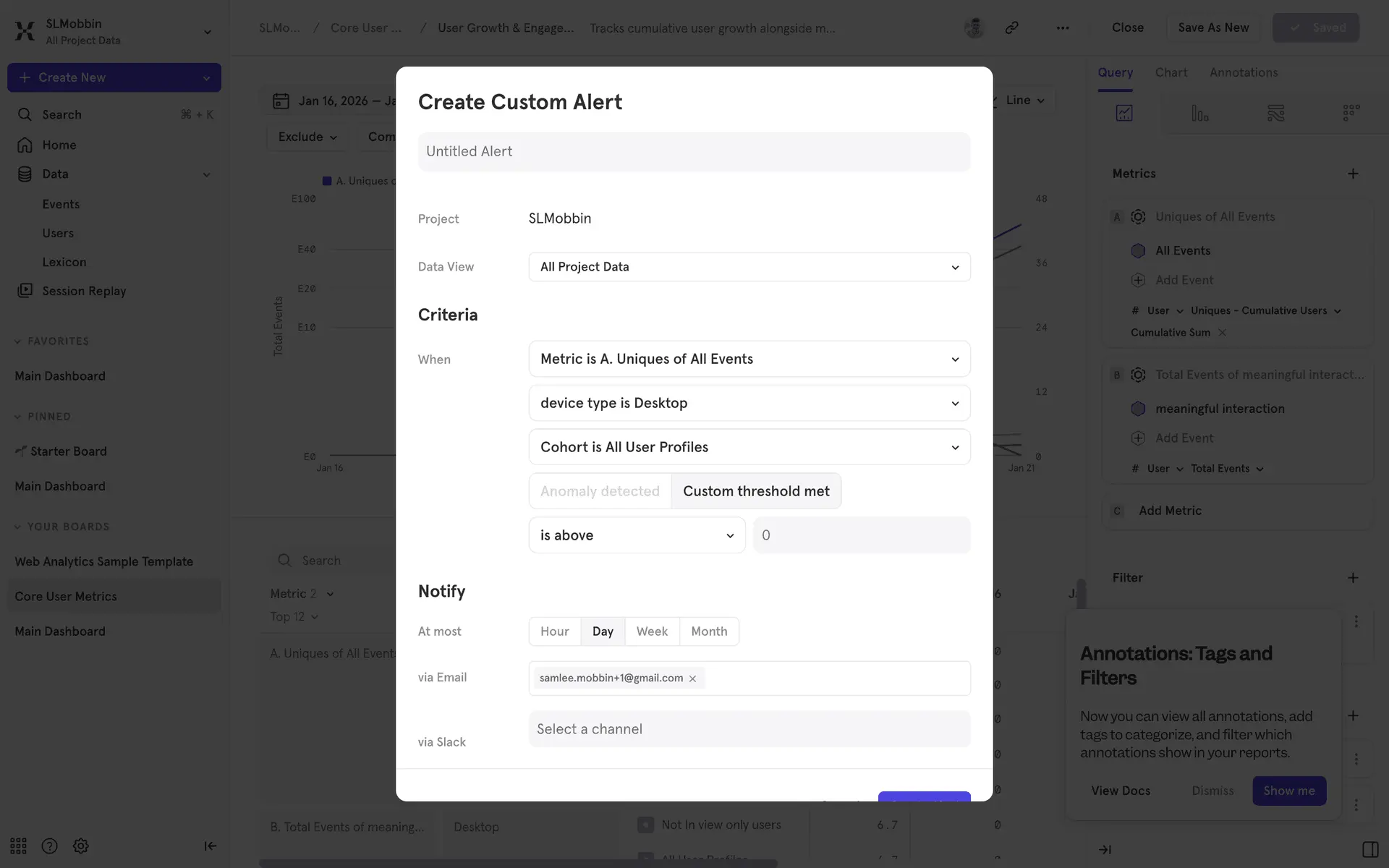Open the settings gear in sidebar

click(x=81, y=846)
